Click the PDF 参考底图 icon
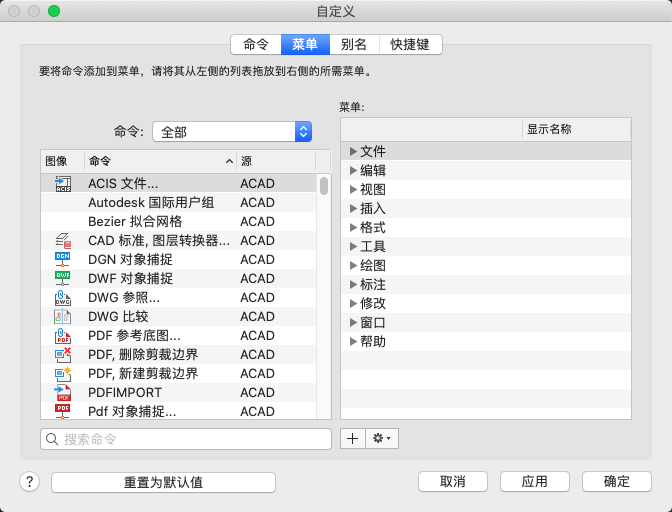This screenshot has height=512, width=672. tap(63, 335)
